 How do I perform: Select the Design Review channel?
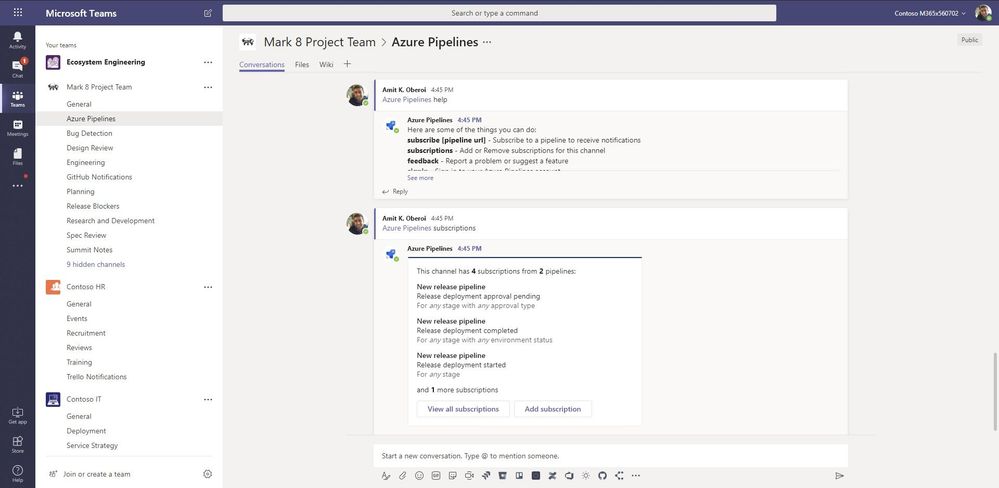(90, 148)
